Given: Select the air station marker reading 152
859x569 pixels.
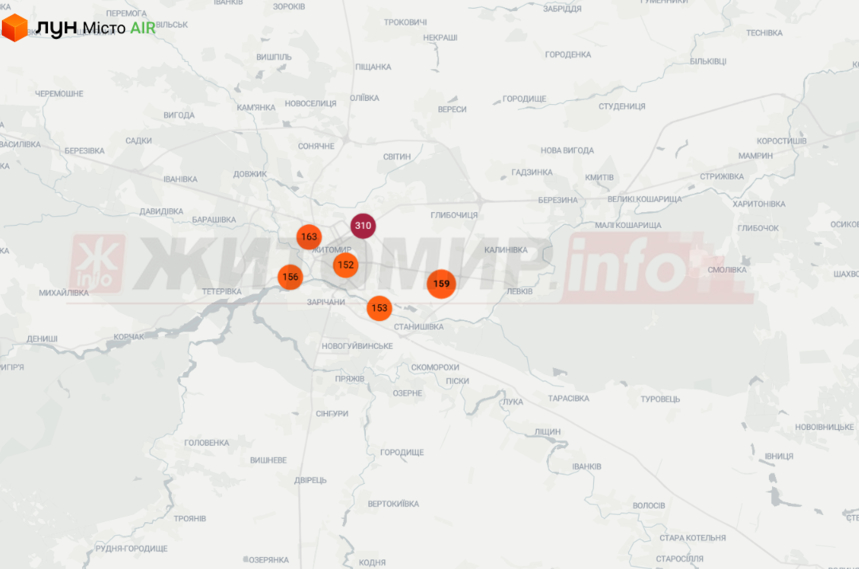Looking at the screenshot, I should click(346, 265).
